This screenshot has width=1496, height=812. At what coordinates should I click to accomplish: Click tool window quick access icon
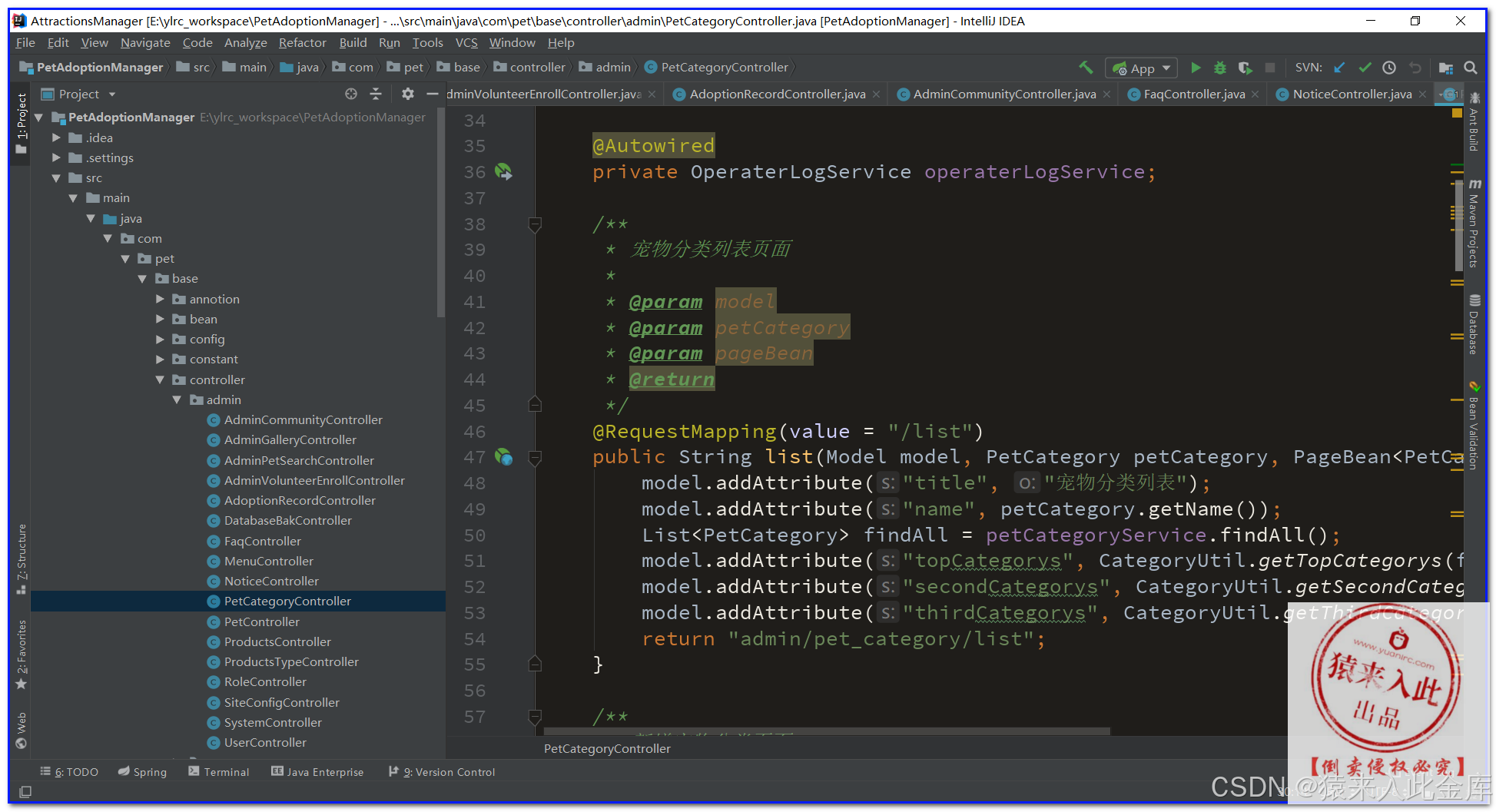[x=25, y=792]
